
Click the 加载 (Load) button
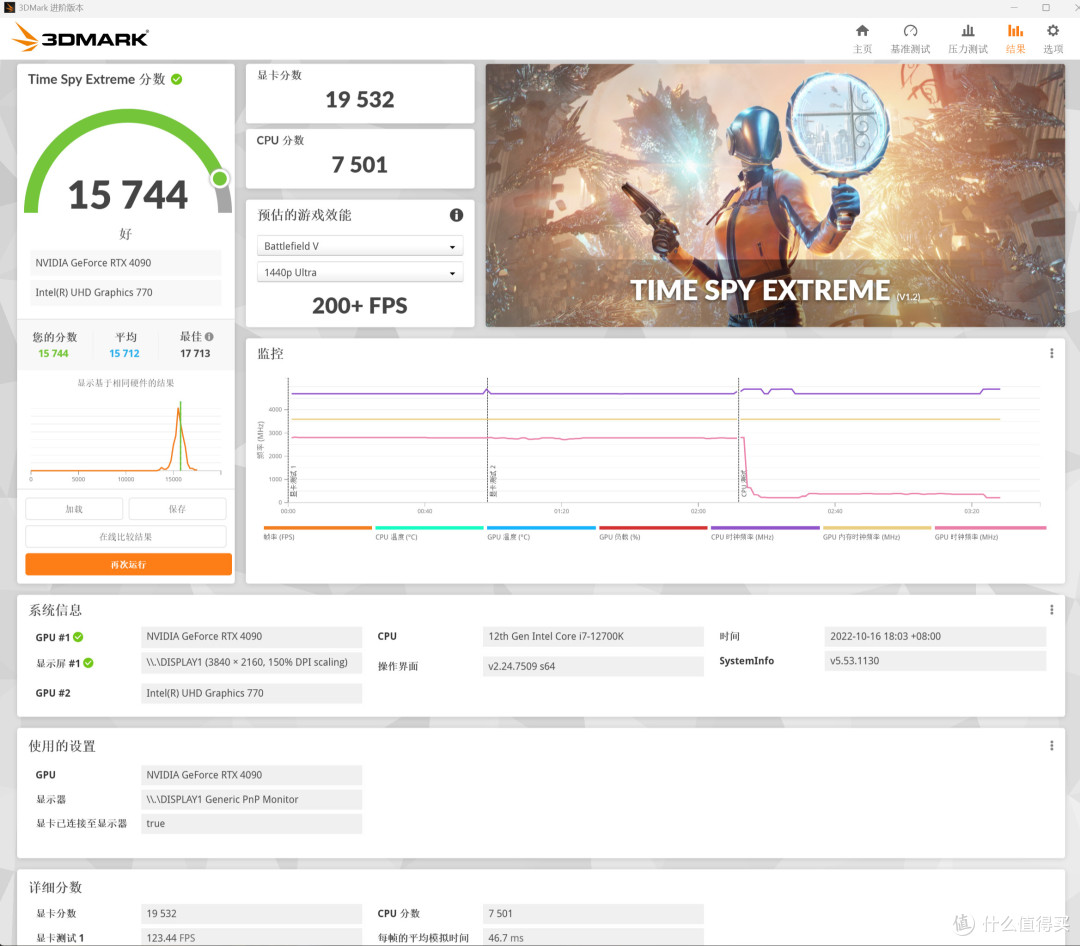74,509
